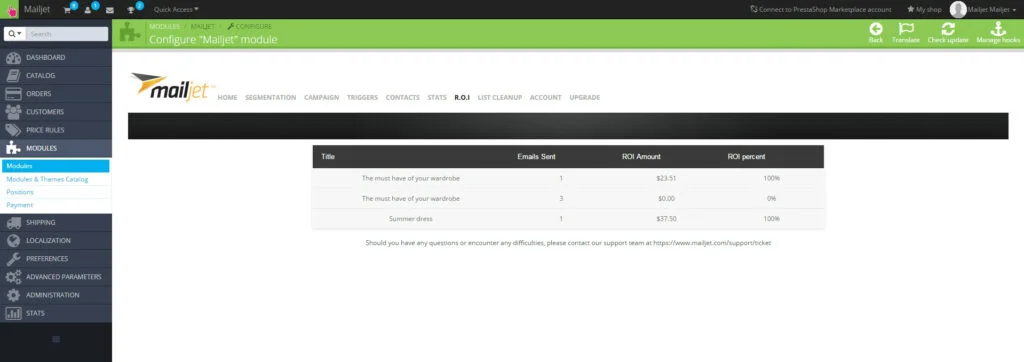Click in the sidebar search field
The width and height of the screenshot is (1024, 362).
click(x=67, y=34)
